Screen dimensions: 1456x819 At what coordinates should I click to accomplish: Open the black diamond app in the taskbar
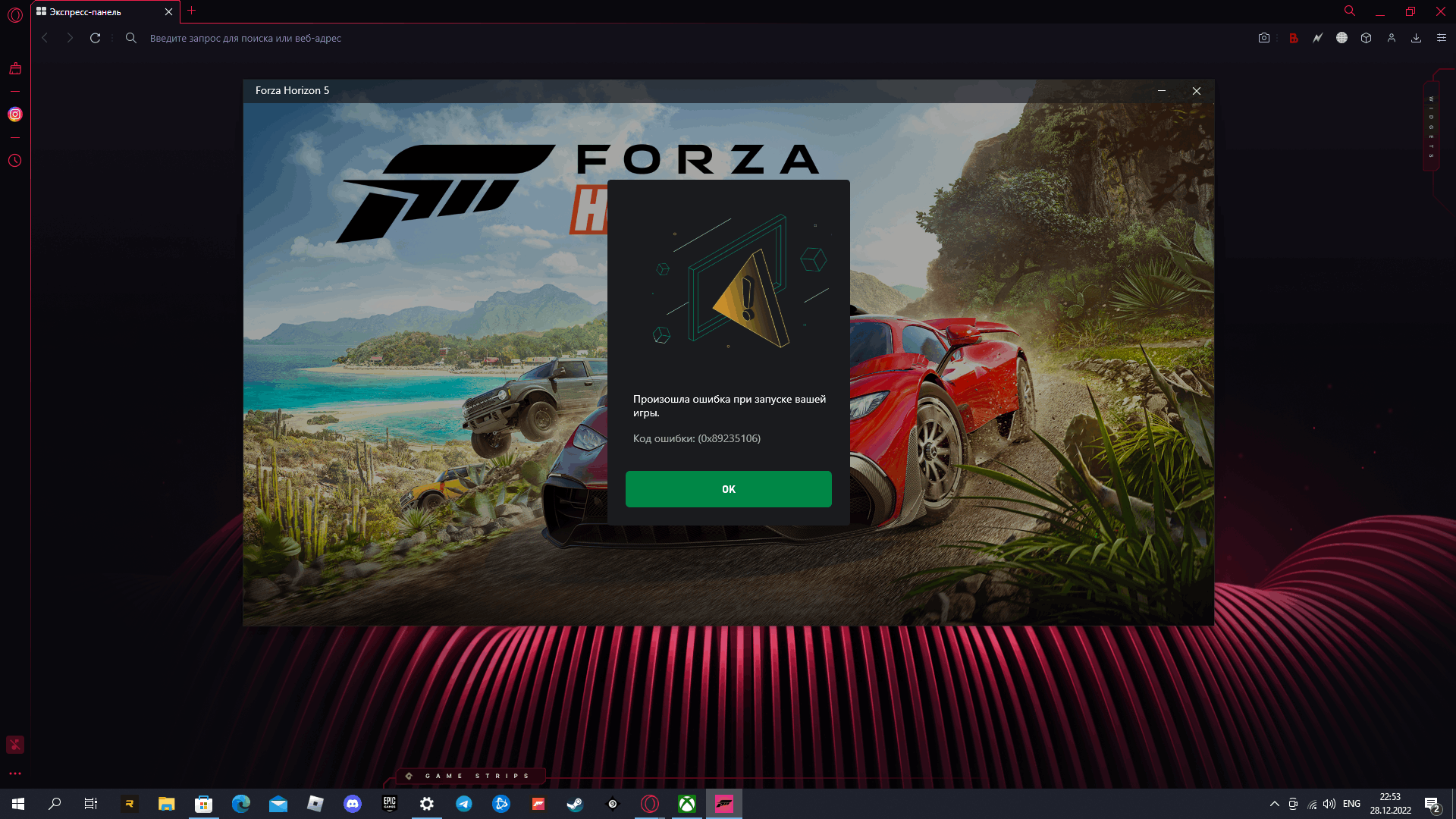pyautogui.click(x=613, y=804)
